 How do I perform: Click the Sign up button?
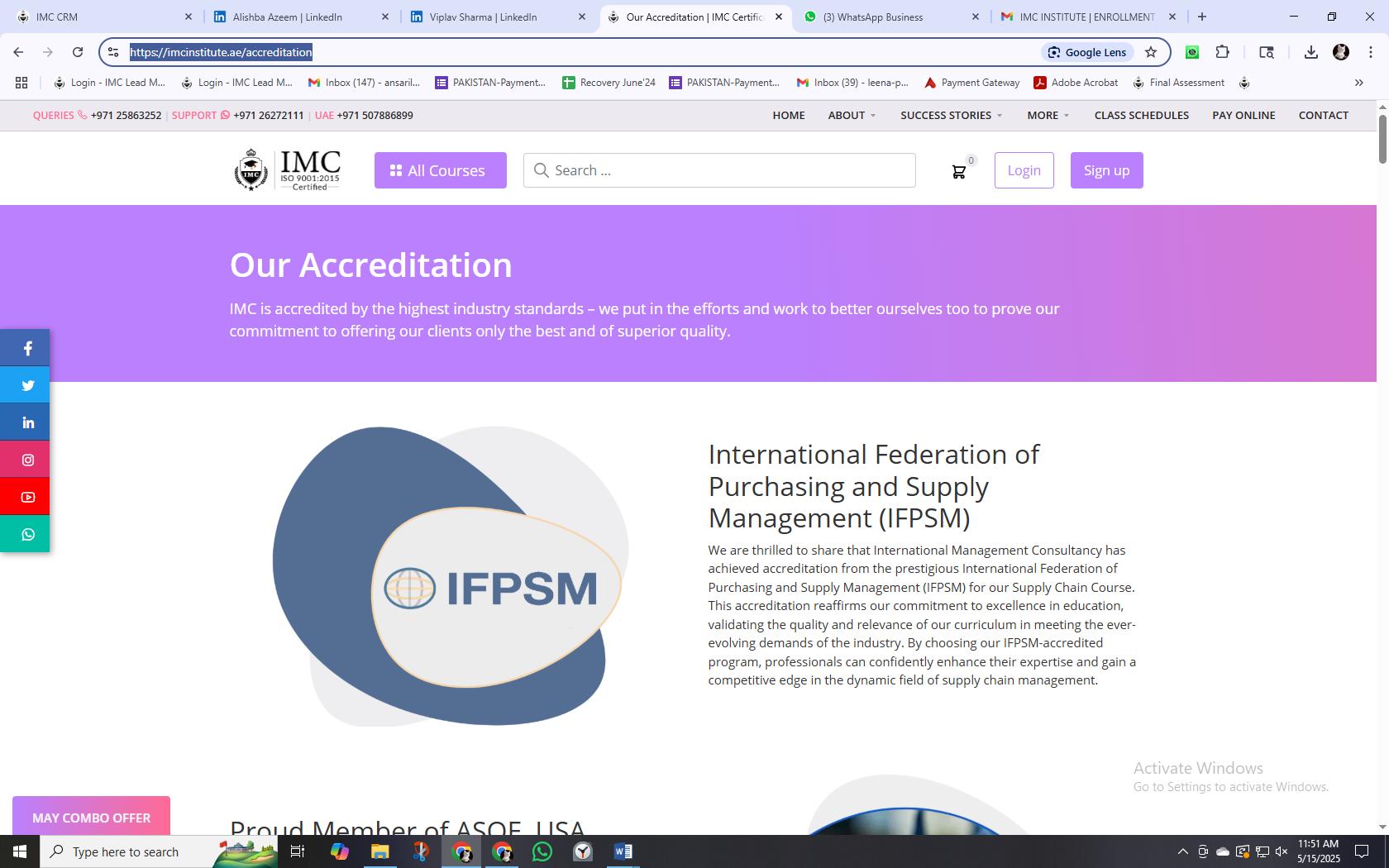1106,170
